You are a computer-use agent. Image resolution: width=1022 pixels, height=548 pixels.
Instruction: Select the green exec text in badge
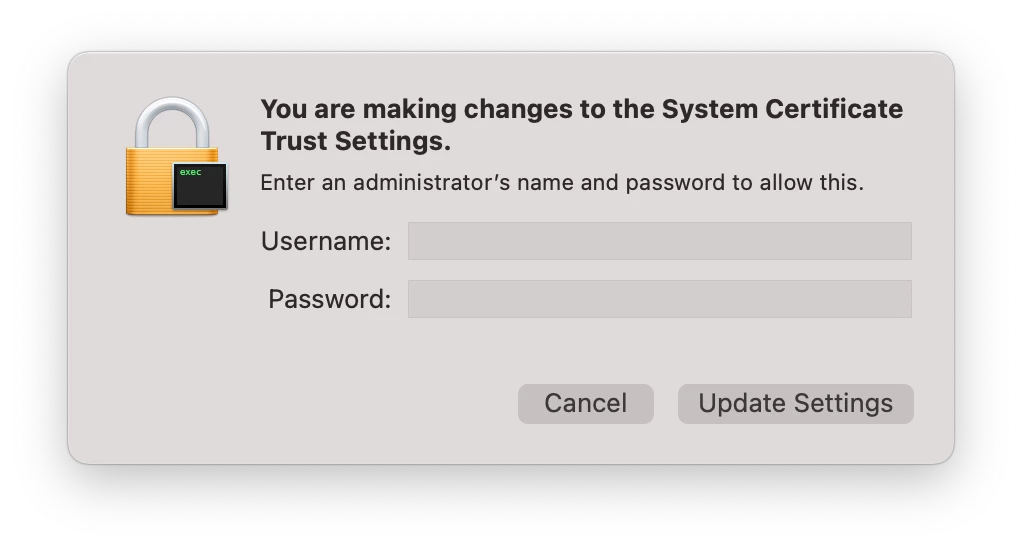190,172
